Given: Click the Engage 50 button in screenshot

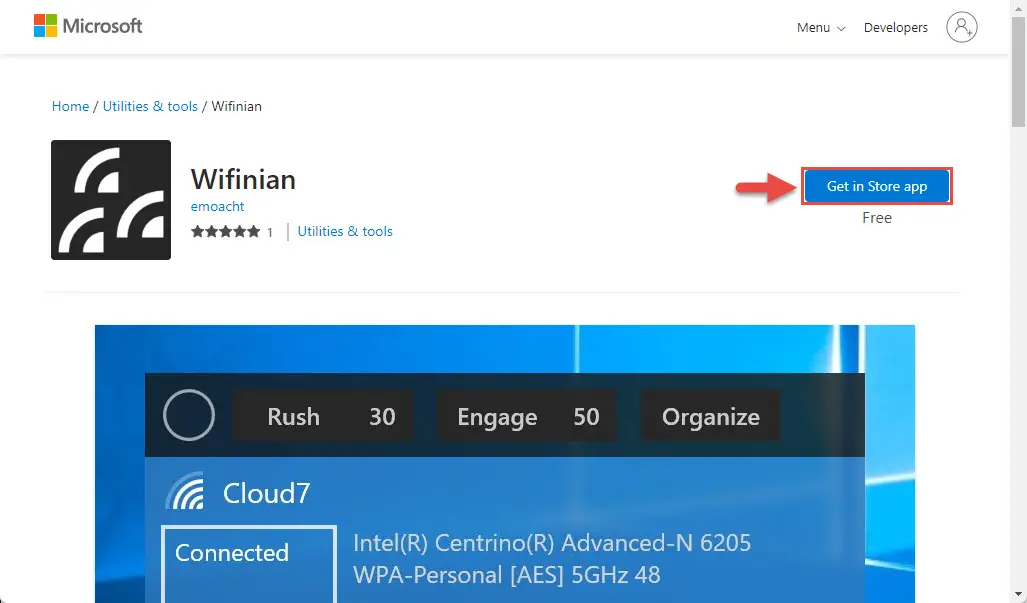Looking at the screenshot, I should pos(527,416).
